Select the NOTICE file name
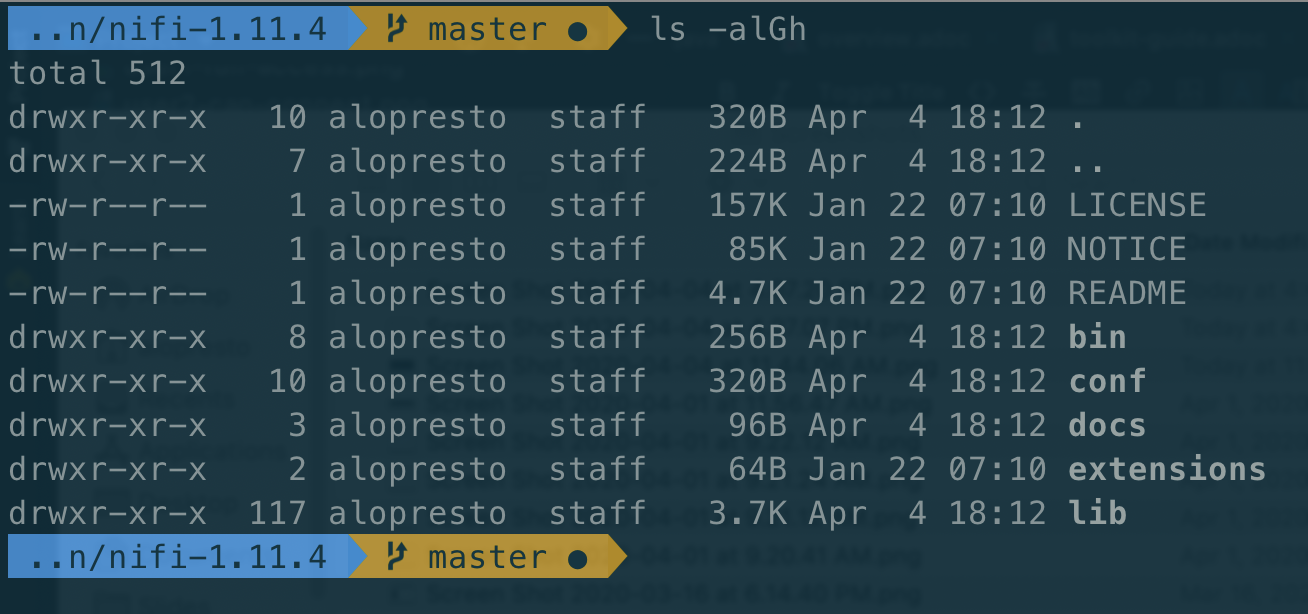 click(x=1127, y=249)
